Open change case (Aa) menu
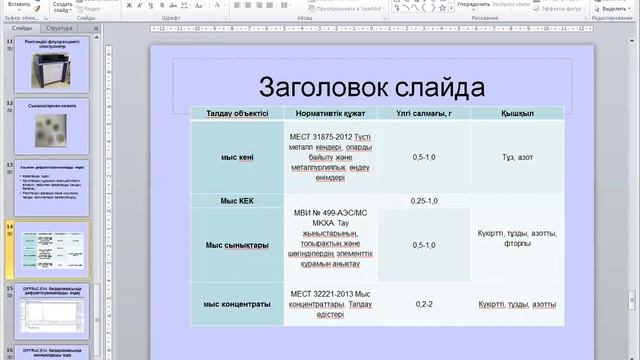This screenshot has width=640, height=360. tap(199, 6)
